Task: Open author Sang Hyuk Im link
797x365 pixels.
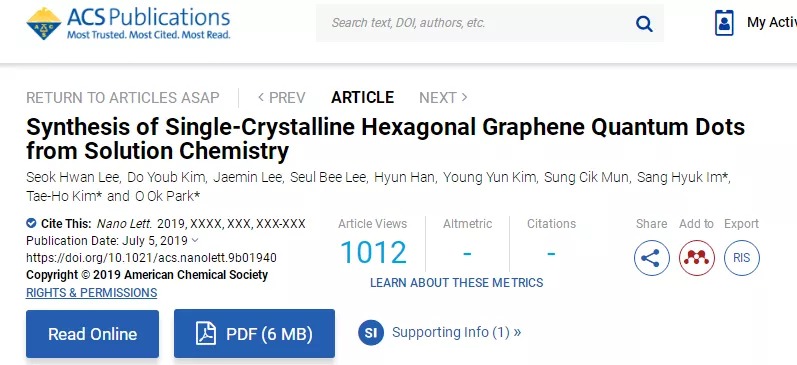Action: (682, 177)
